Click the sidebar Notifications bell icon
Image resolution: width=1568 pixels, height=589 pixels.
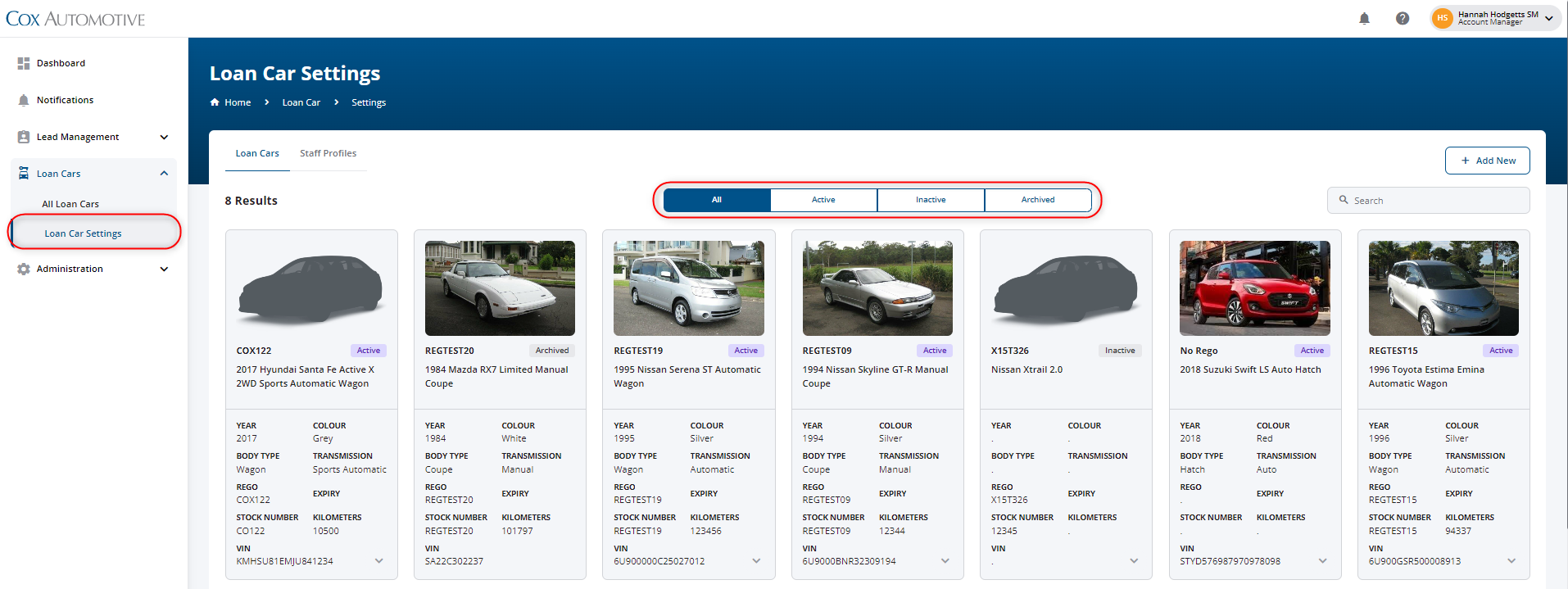pos(24,100)
